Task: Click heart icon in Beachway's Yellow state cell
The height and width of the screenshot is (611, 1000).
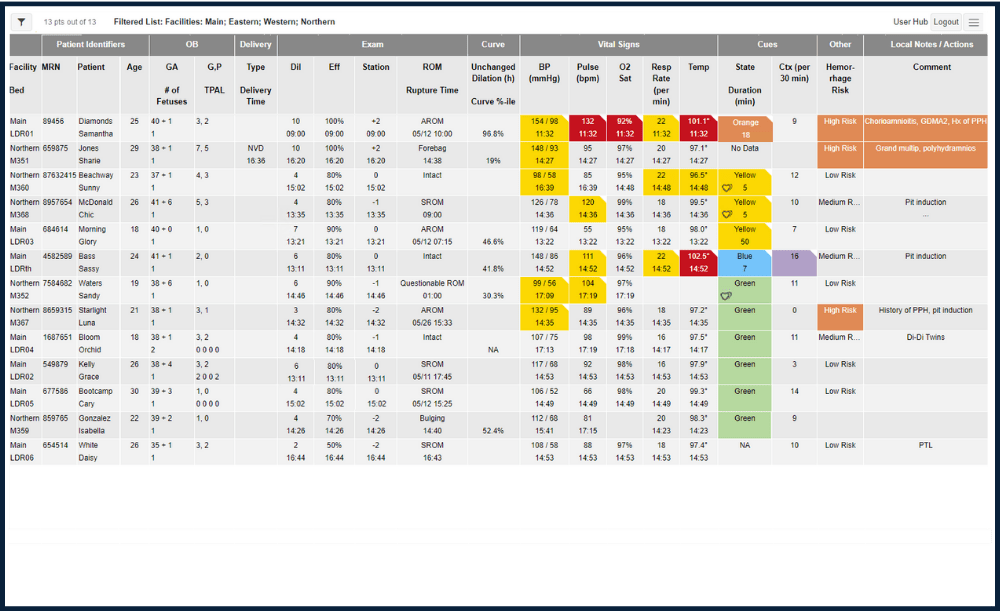Action: 727,187
